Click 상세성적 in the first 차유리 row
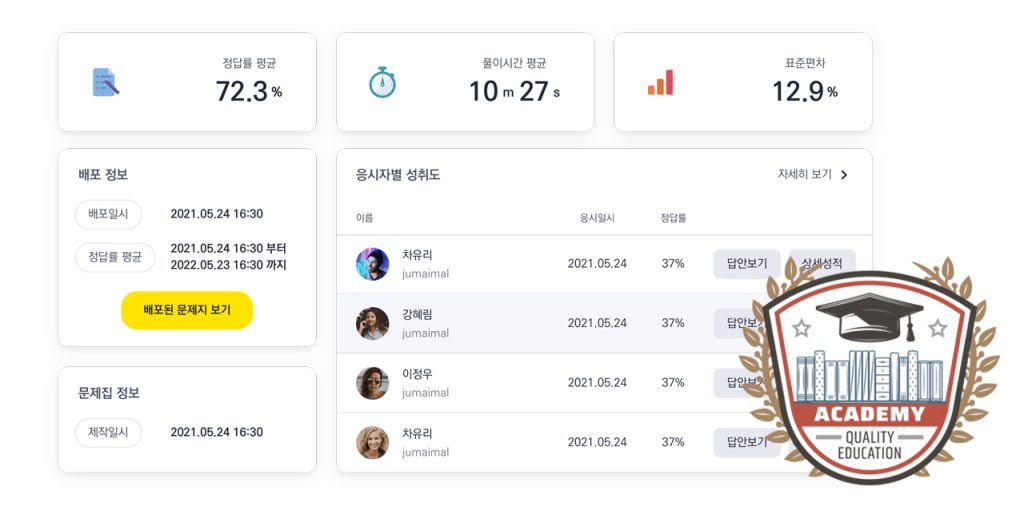Viewport: 1024px width, 511px height. [x=822, y=264]
